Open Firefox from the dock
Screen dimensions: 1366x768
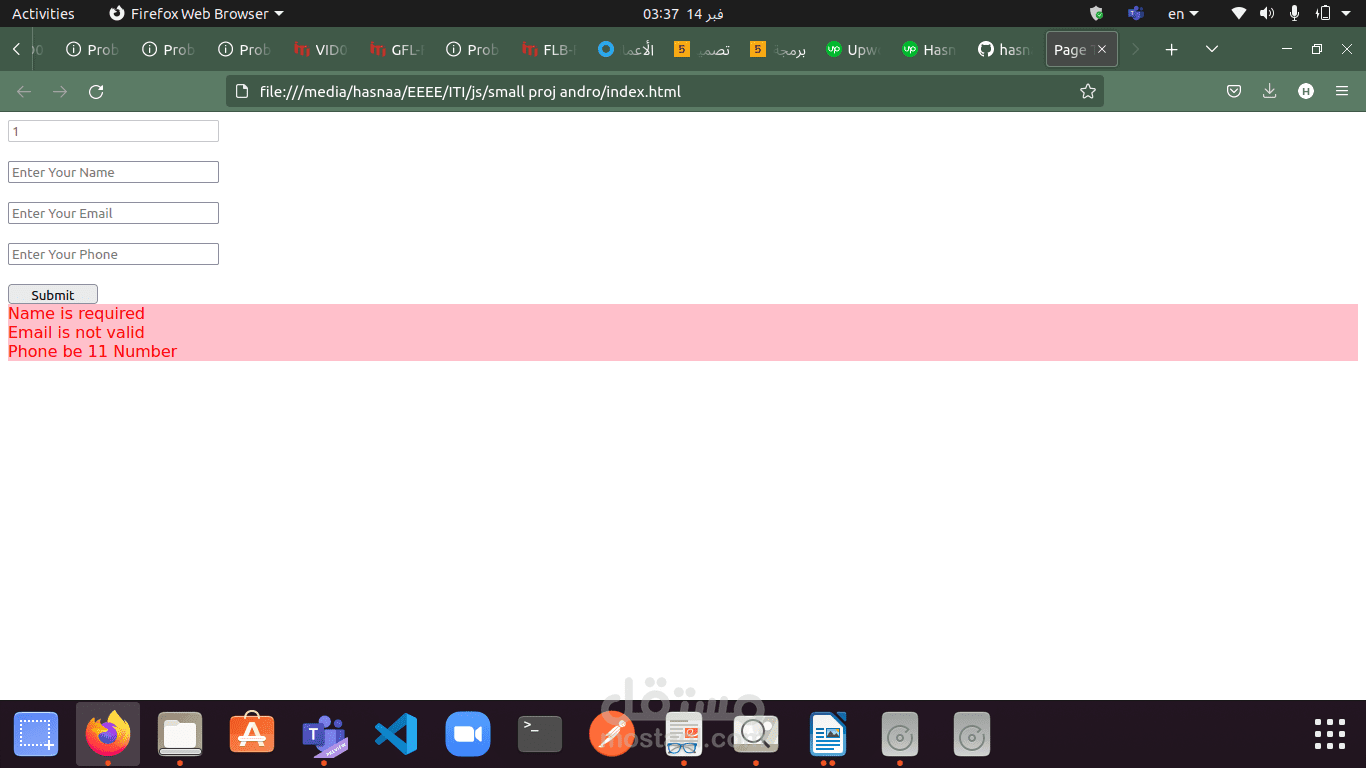(x=108, y=735)
